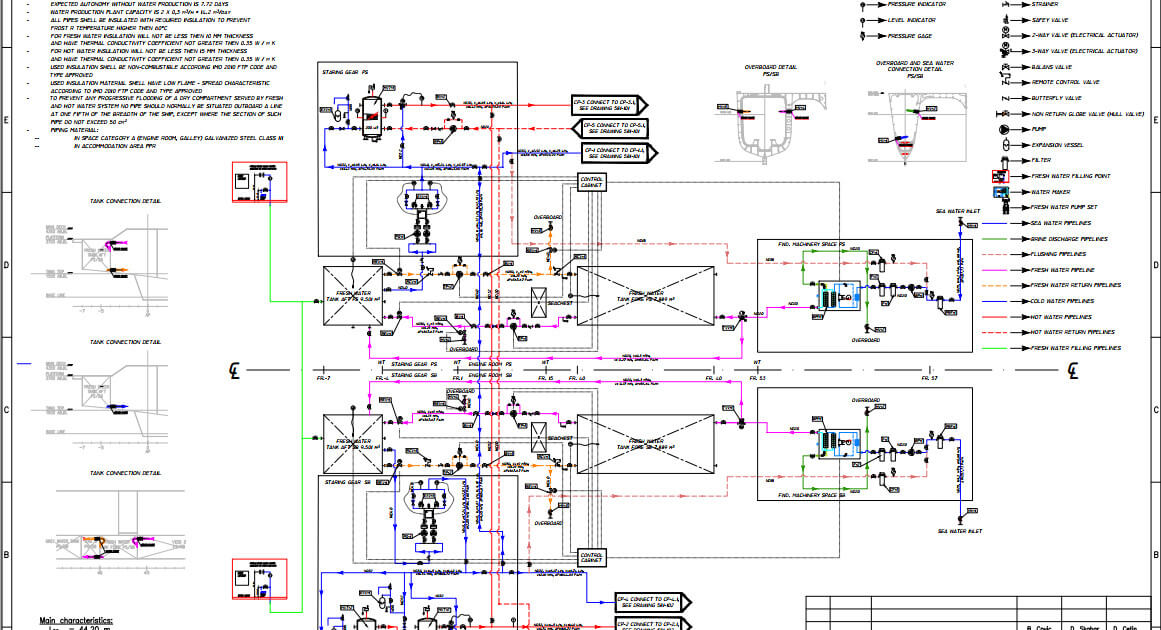Click the Pump symbol in the legend
This screenshot has height=630, width=1161.
(x=1001, y=130)
